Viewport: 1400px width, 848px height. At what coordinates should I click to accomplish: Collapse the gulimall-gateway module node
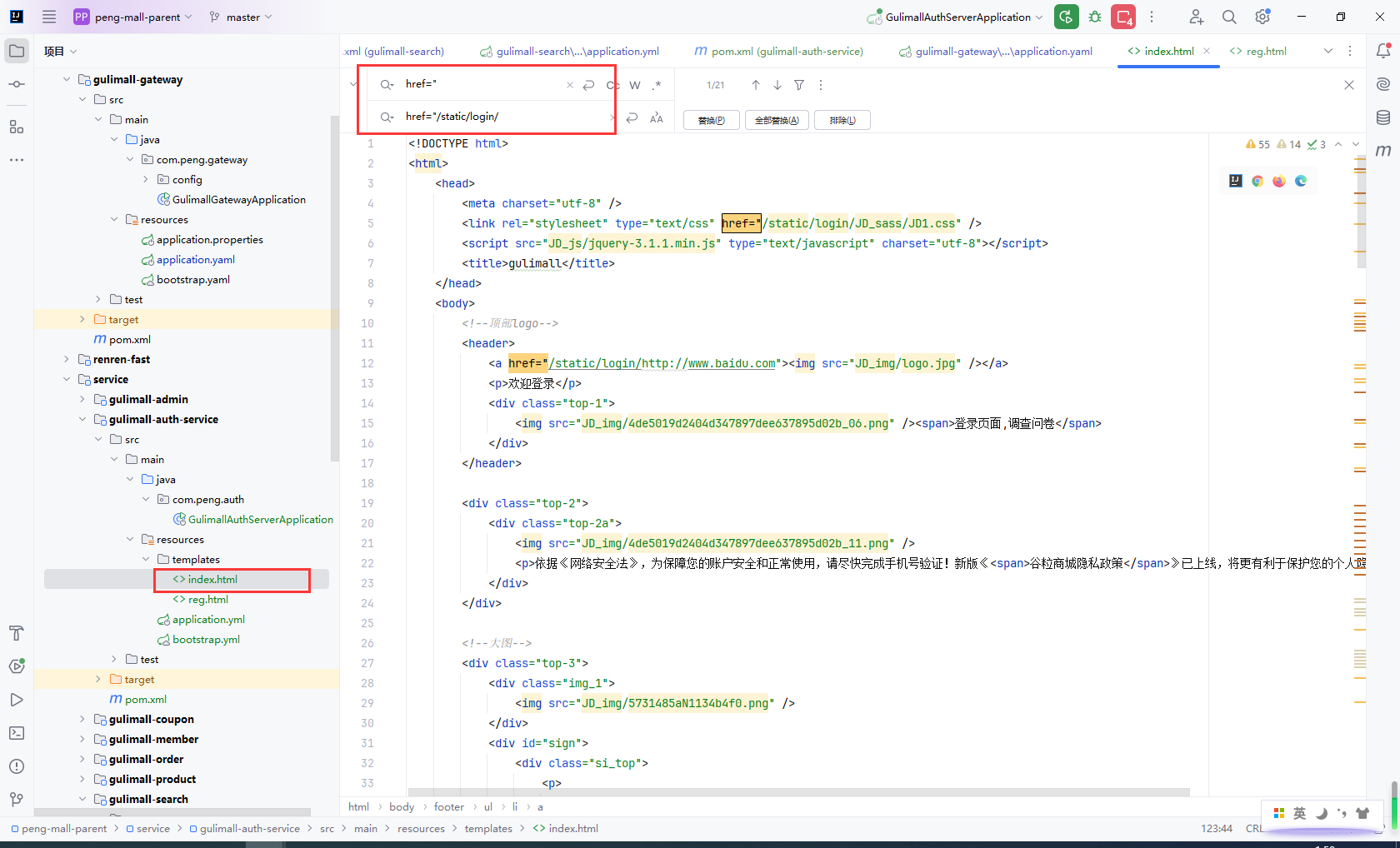(x=67, y=79)
